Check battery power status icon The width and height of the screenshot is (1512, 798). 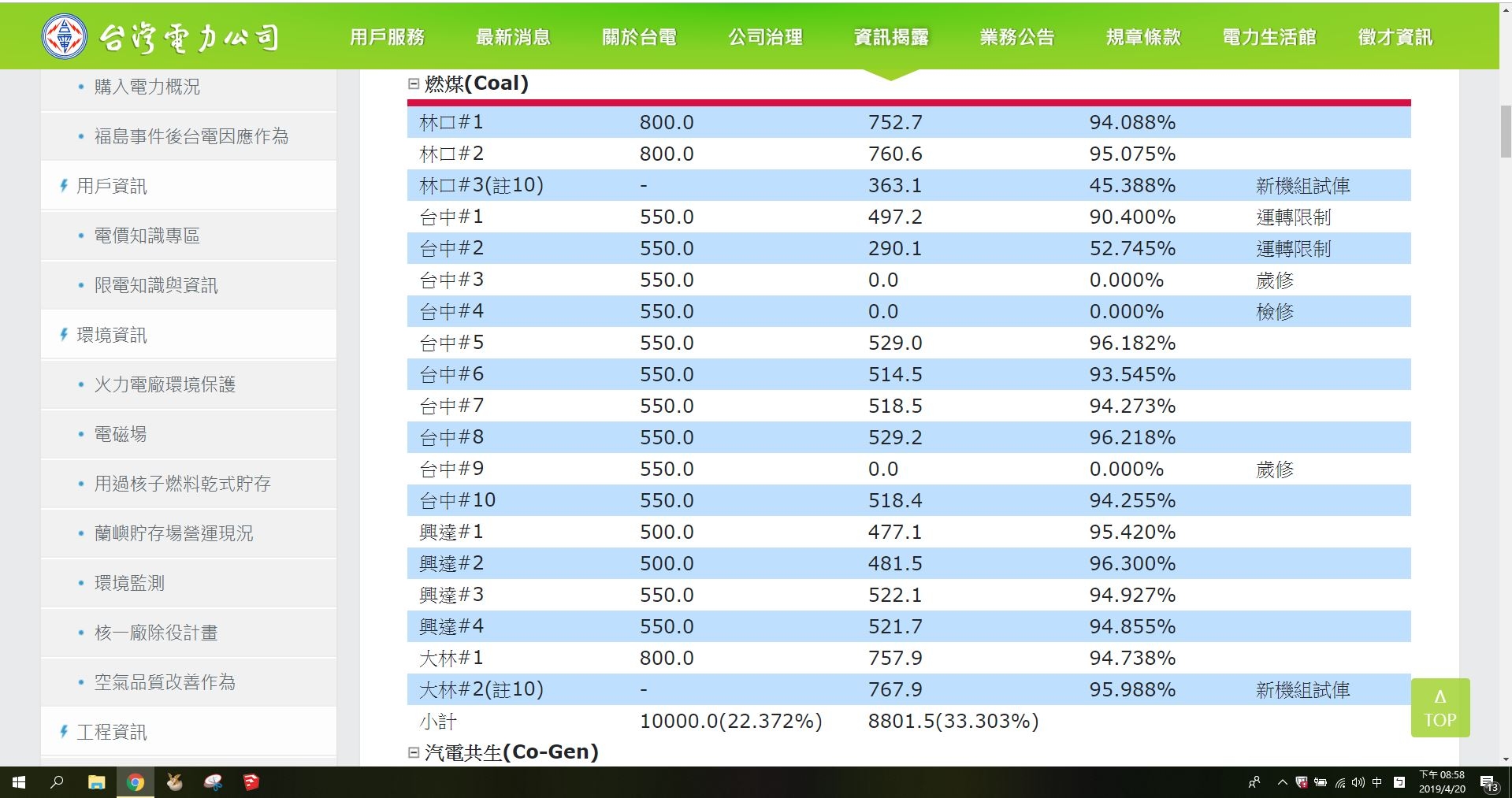pyautogui.click(x=1321, y=782)
